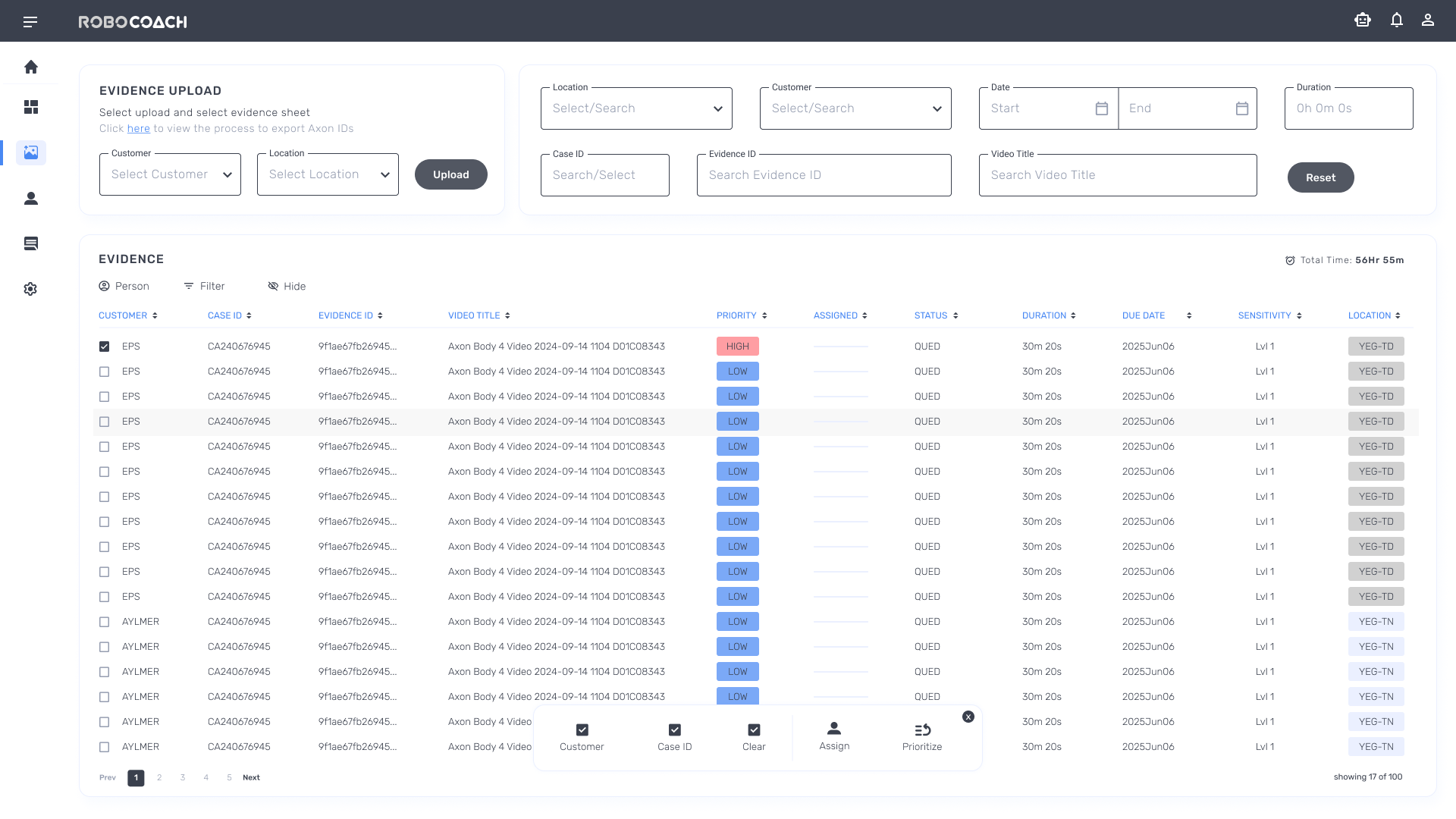Click the Assign person icon in popup

click(x=834, y=729)
